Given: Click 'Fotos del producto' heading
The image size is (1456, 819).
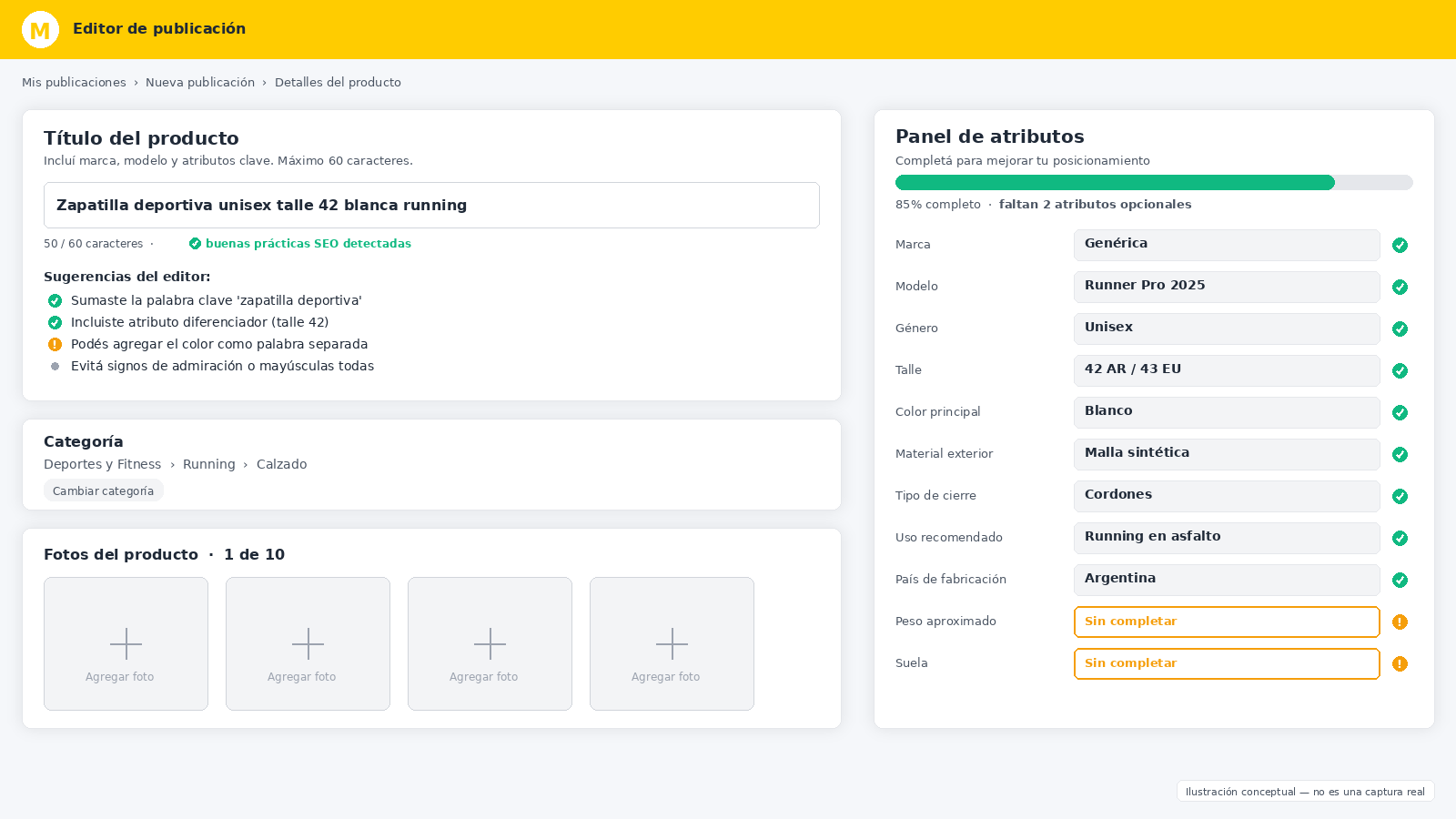Looking at the screenshot, I should 121,555.
